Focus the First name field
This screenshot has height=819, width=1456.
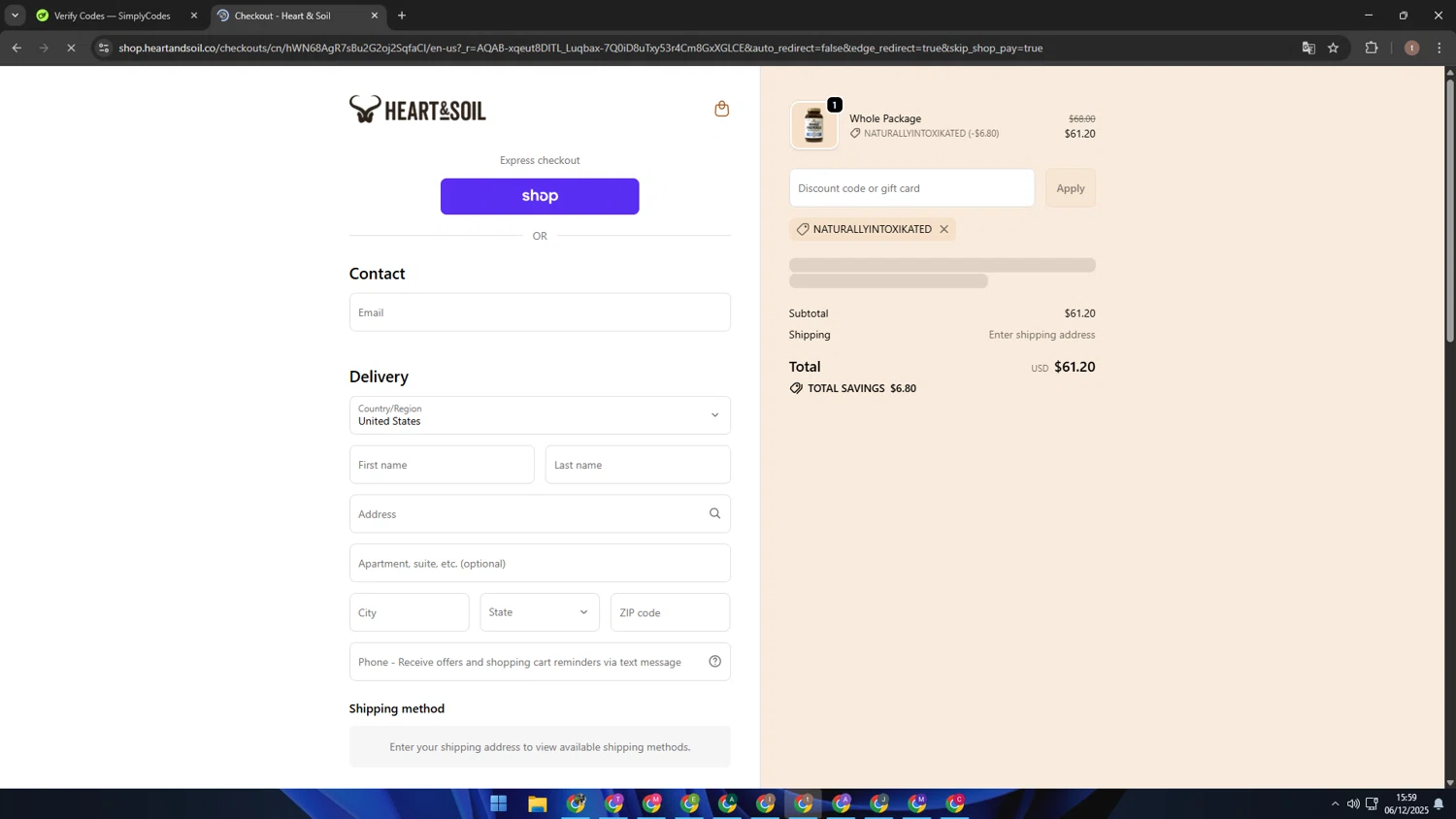442,465
